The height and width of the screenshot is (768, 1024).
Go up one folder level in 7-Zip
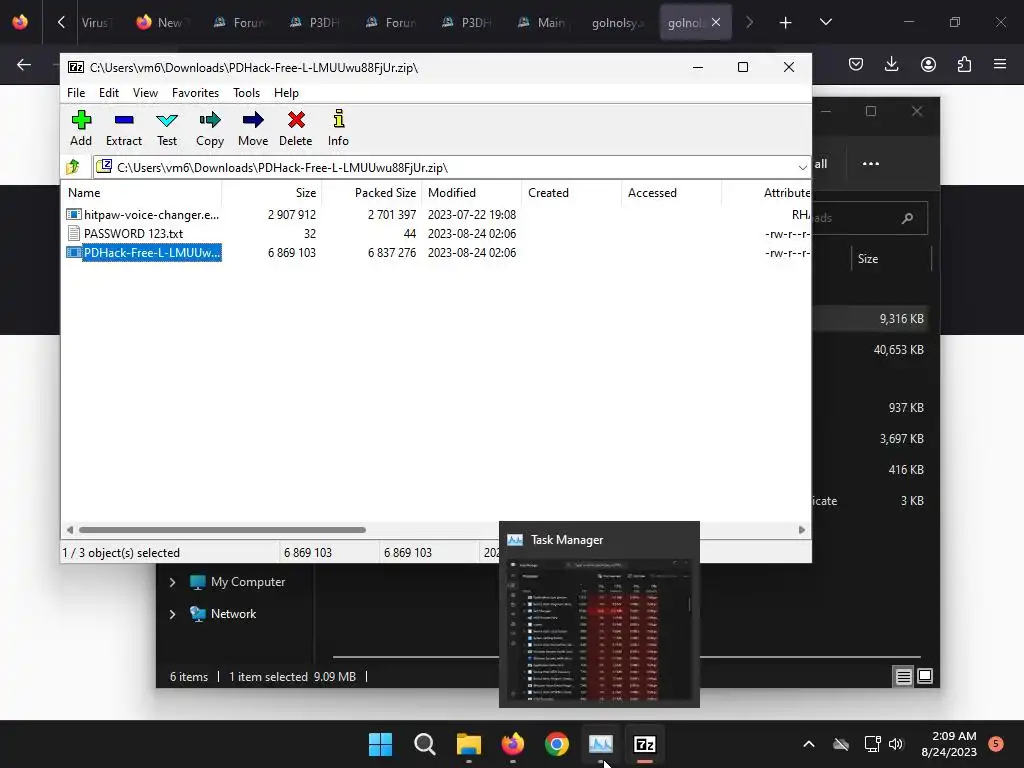tap(73, 167)
